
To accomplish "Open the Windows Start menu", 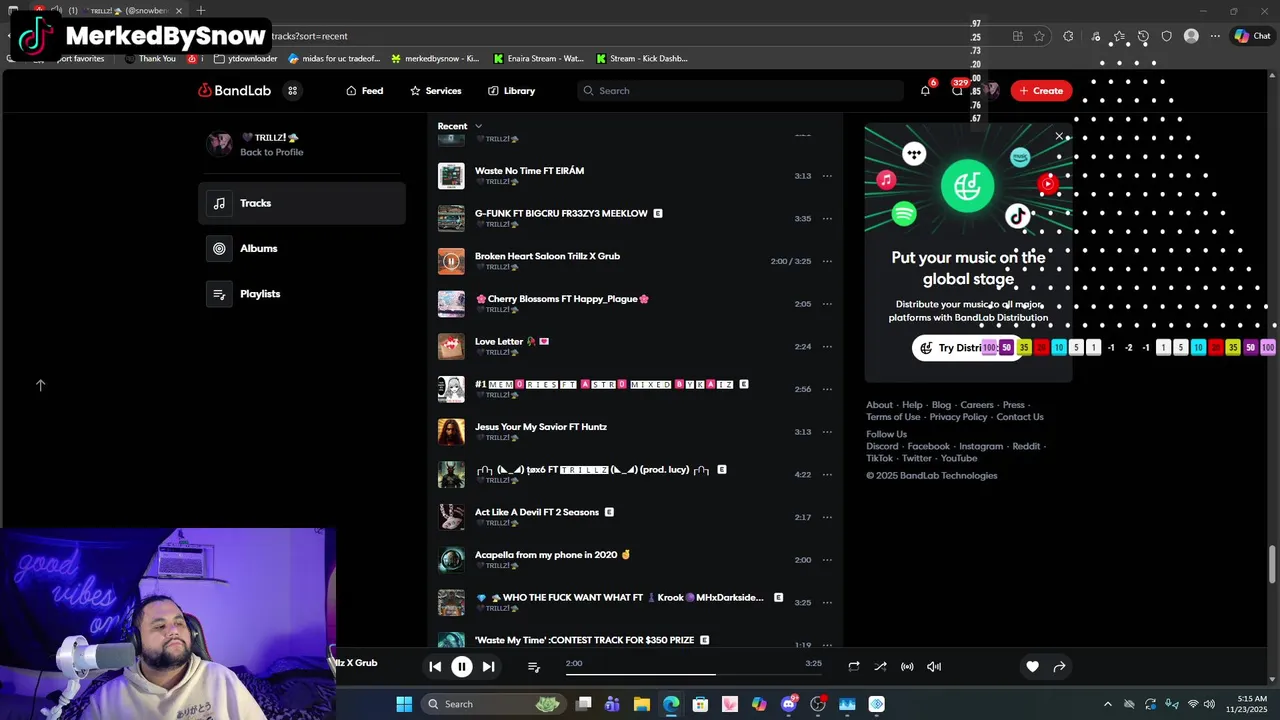I will [404, 704].
